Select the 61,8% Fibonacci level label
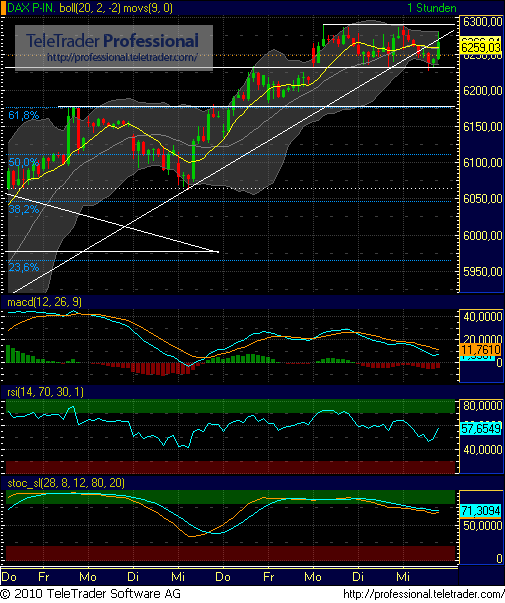This screenshot has width=505, height=603. (24, 115)
